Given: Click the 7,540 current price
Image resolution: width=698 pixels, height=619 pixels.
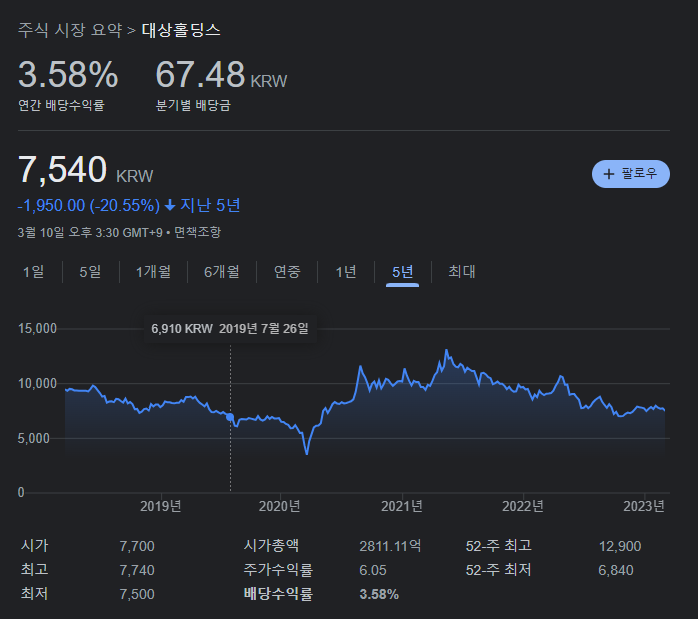Looking at the screenshot, I should (62, 170).
